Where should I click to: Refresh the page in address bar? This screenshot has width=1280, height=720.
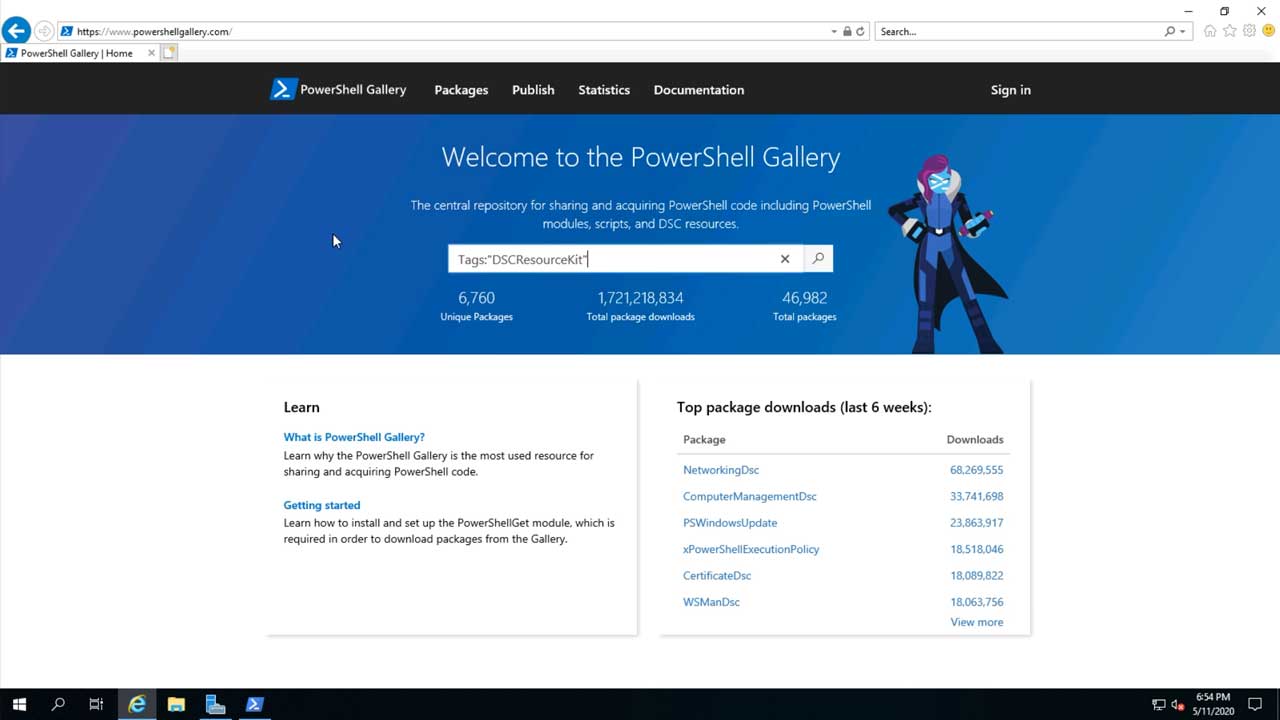(860, 32)
